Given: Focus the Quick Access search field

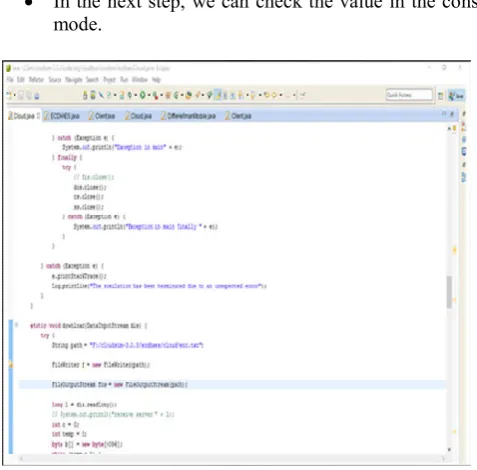Looking at the screenshot, I should tap(409, 95).
